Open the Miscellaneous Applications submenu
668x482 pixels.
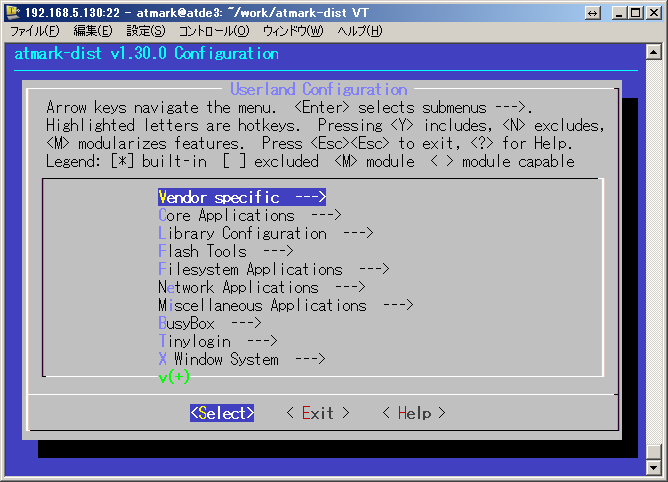coord(285,305)
